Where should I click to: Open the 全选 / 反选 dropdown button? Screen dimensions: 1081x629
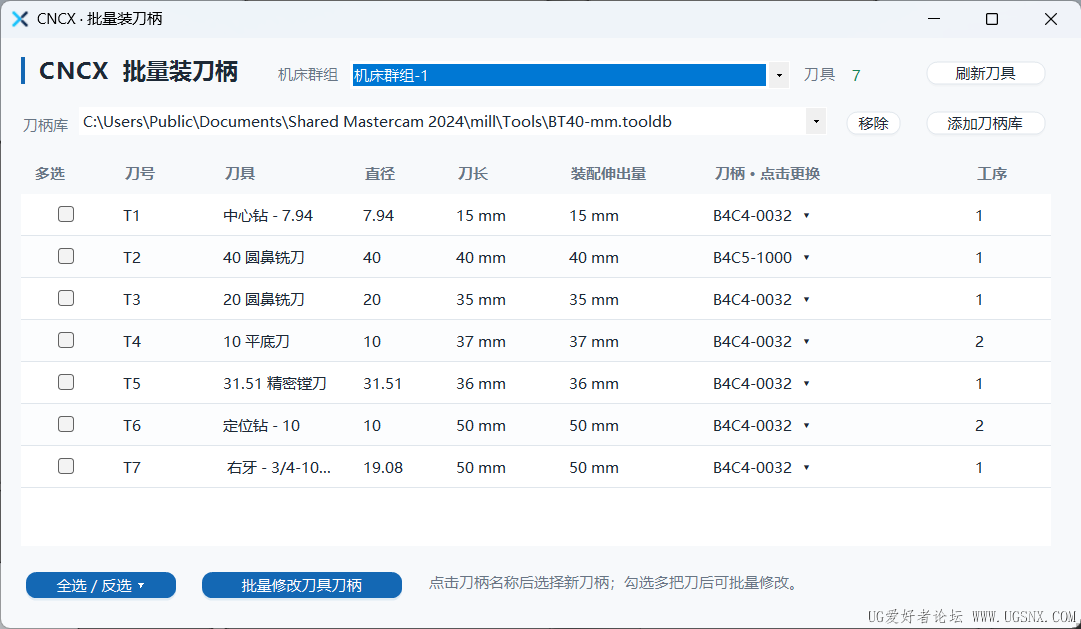(x=101, y=586)
